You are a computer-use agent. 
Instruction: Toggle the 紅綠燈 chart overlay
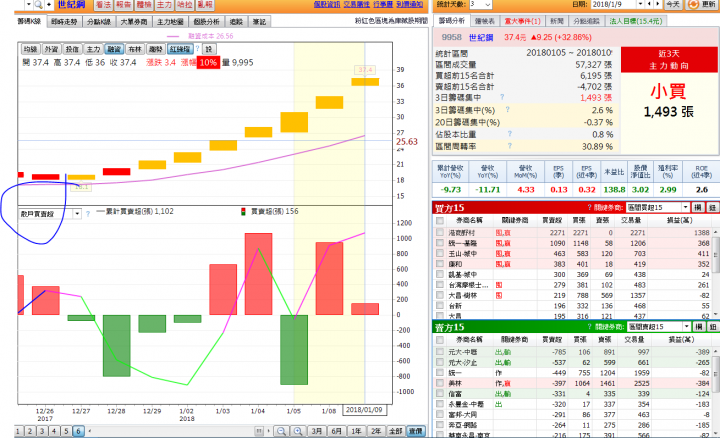(180, 49)
